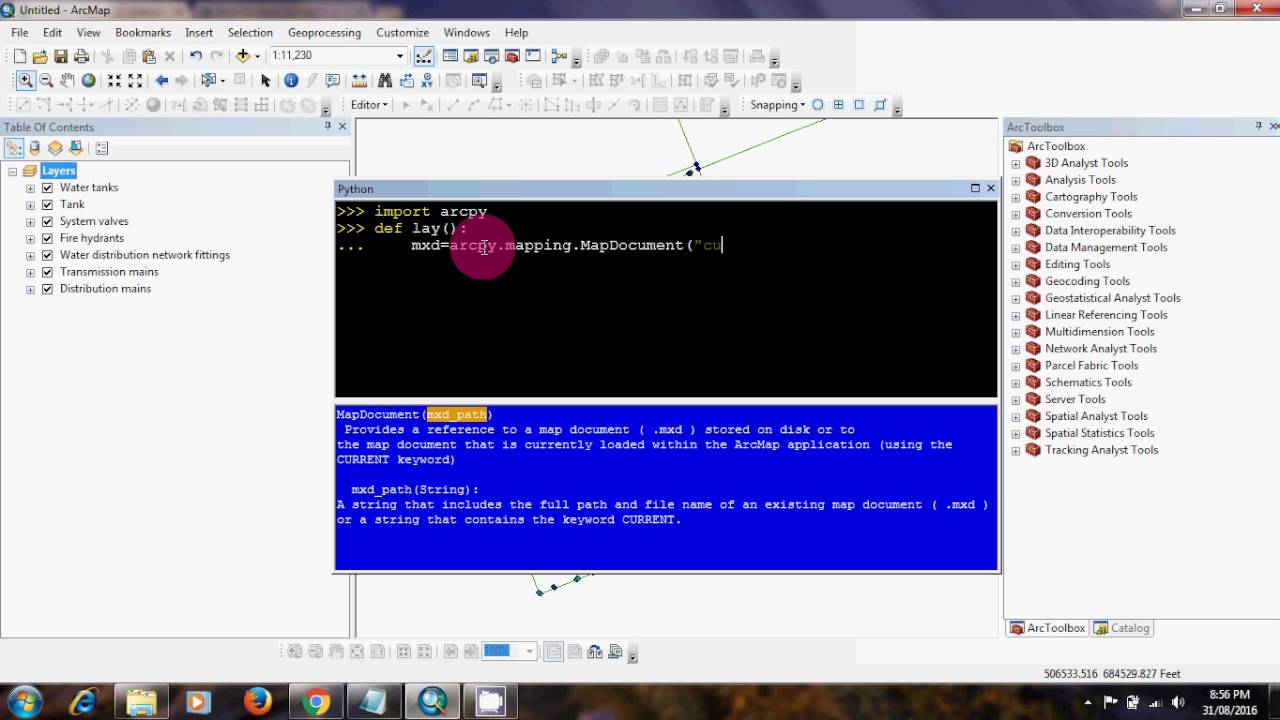Open the Search window icon
The image size is (1280, 720).
492,57
